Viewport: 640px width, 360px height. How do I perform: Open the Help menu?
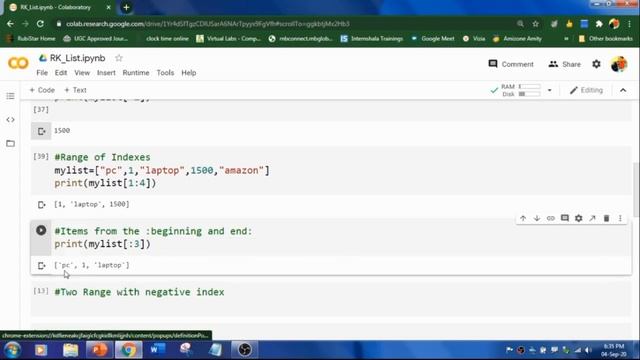(189, 73)
